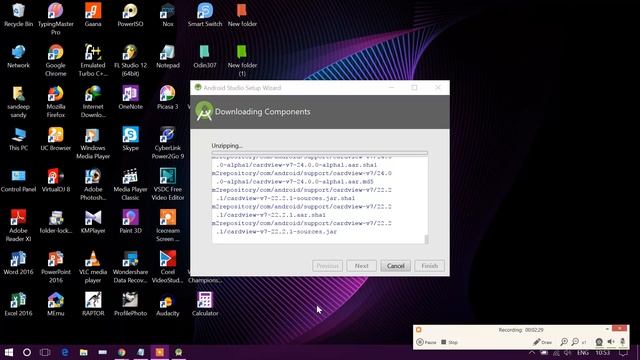Activate the Draw pencil tool in recorder

click(542, 342)
